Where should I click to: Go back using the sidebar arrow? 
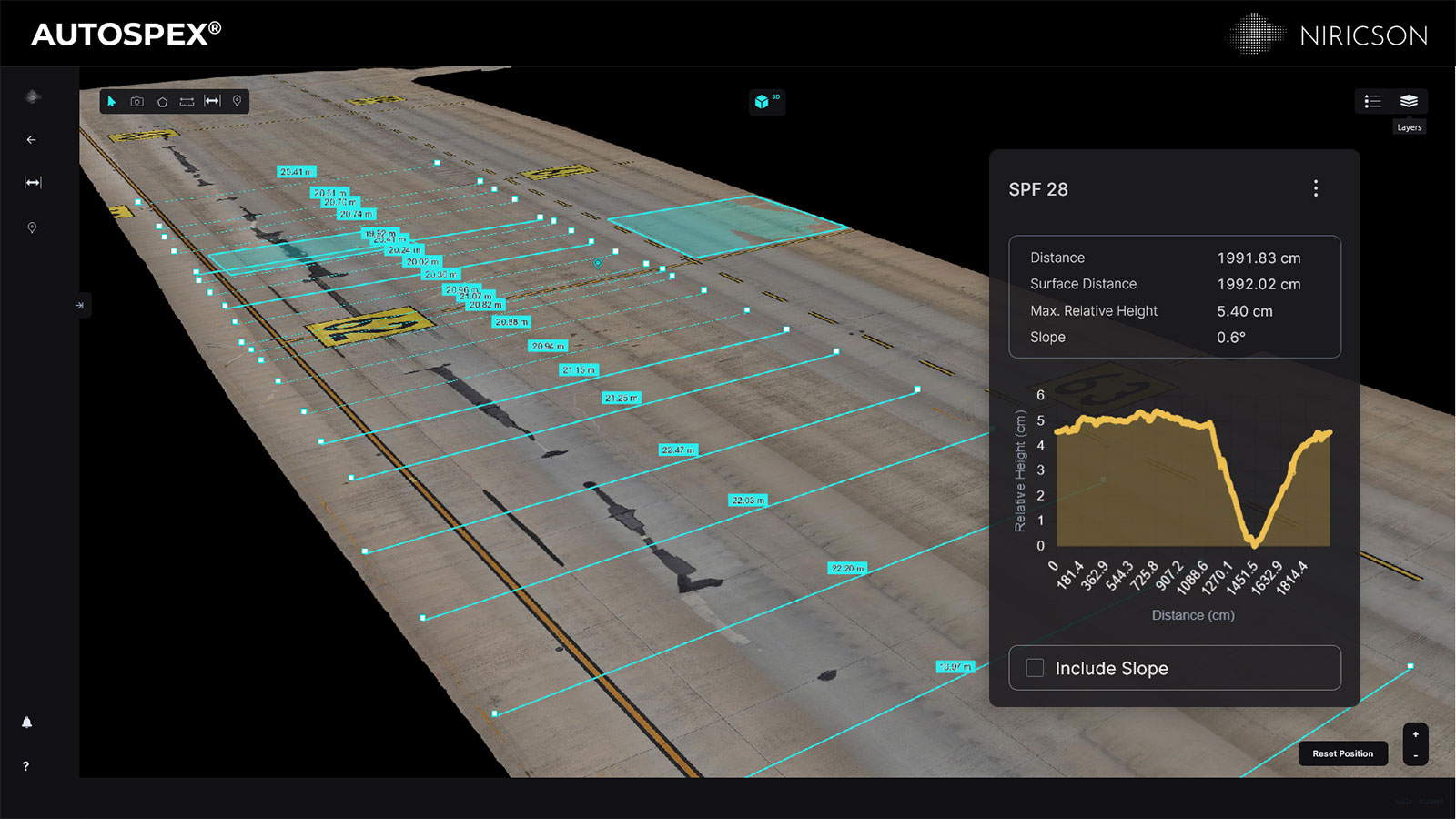tap(32, 140)
